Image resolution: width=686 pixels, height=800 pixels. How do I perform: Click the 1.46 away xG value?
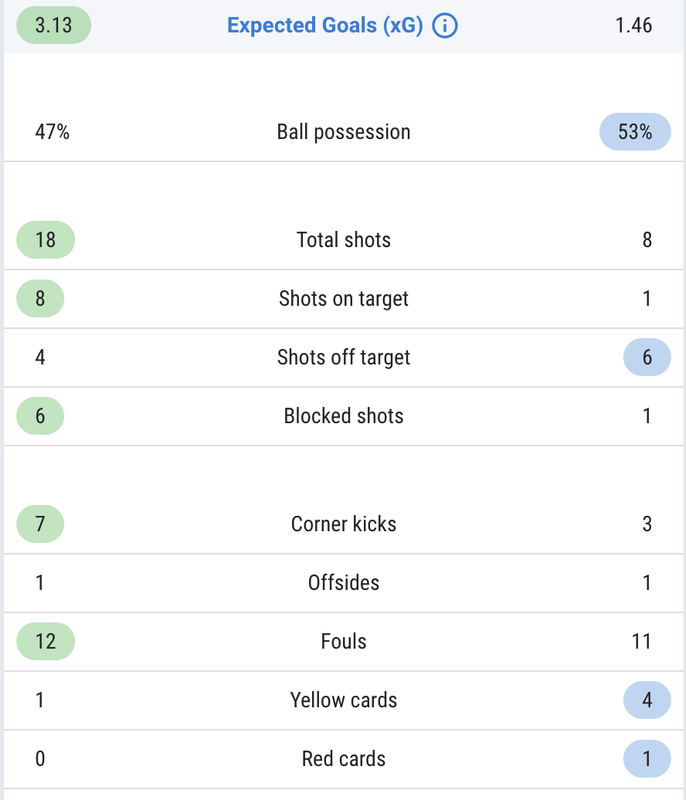(633, 25)
